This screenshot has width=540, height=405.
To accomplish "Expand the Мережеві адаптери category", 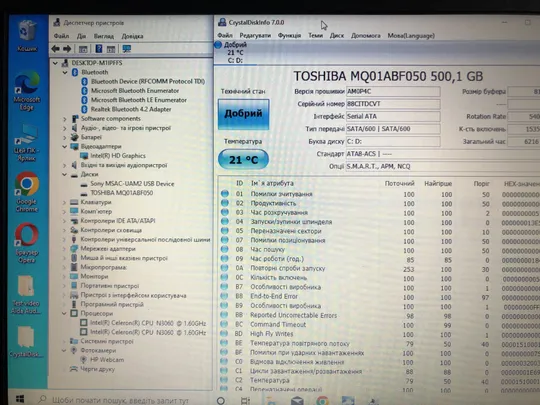I will 64,249.
